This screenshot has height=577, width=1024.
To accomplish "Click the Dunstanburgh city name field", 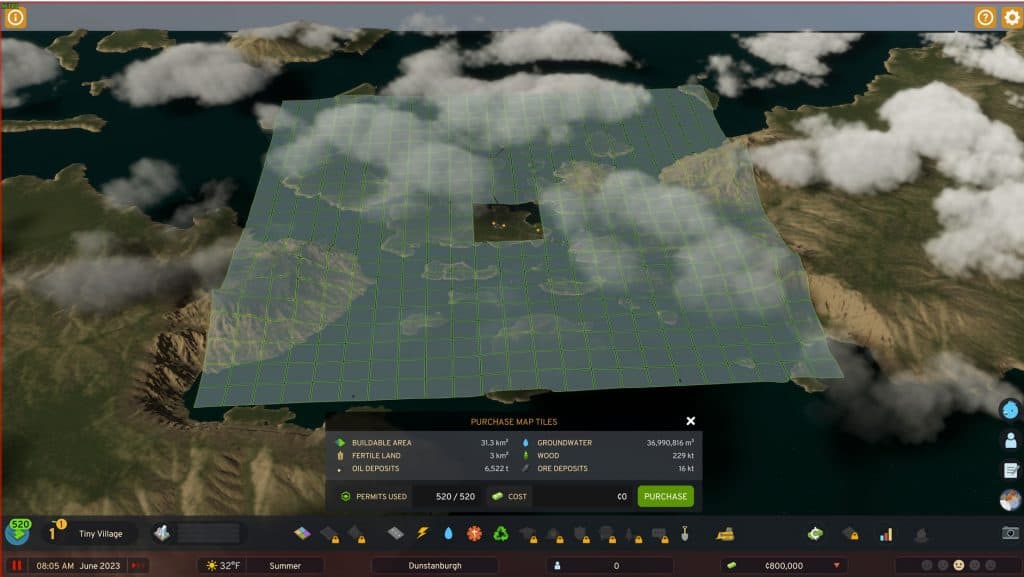I will point(435,565).
